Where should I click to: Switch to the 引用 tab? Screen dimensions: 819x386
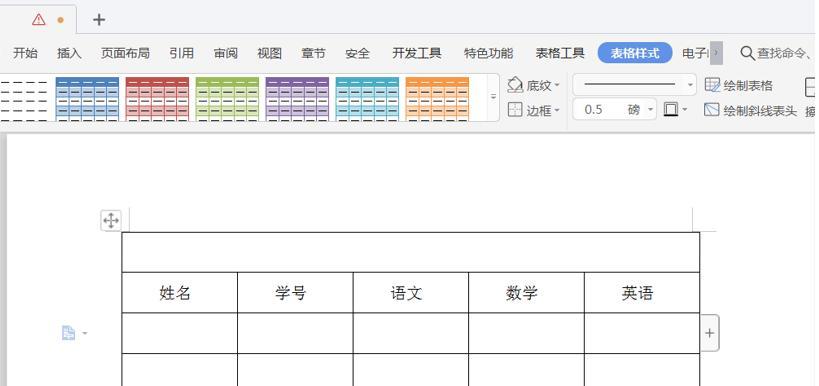tap(182, 53)
